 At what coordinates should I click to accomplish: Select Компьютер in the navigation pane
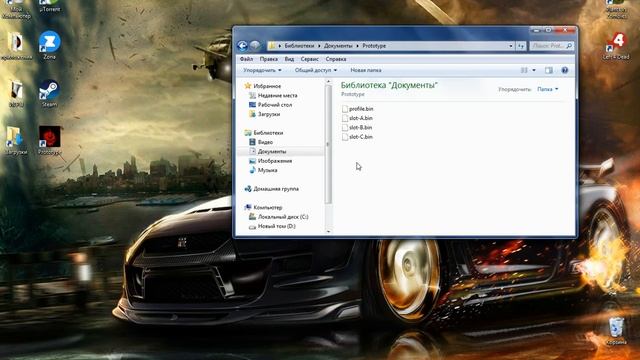[268, 207]
